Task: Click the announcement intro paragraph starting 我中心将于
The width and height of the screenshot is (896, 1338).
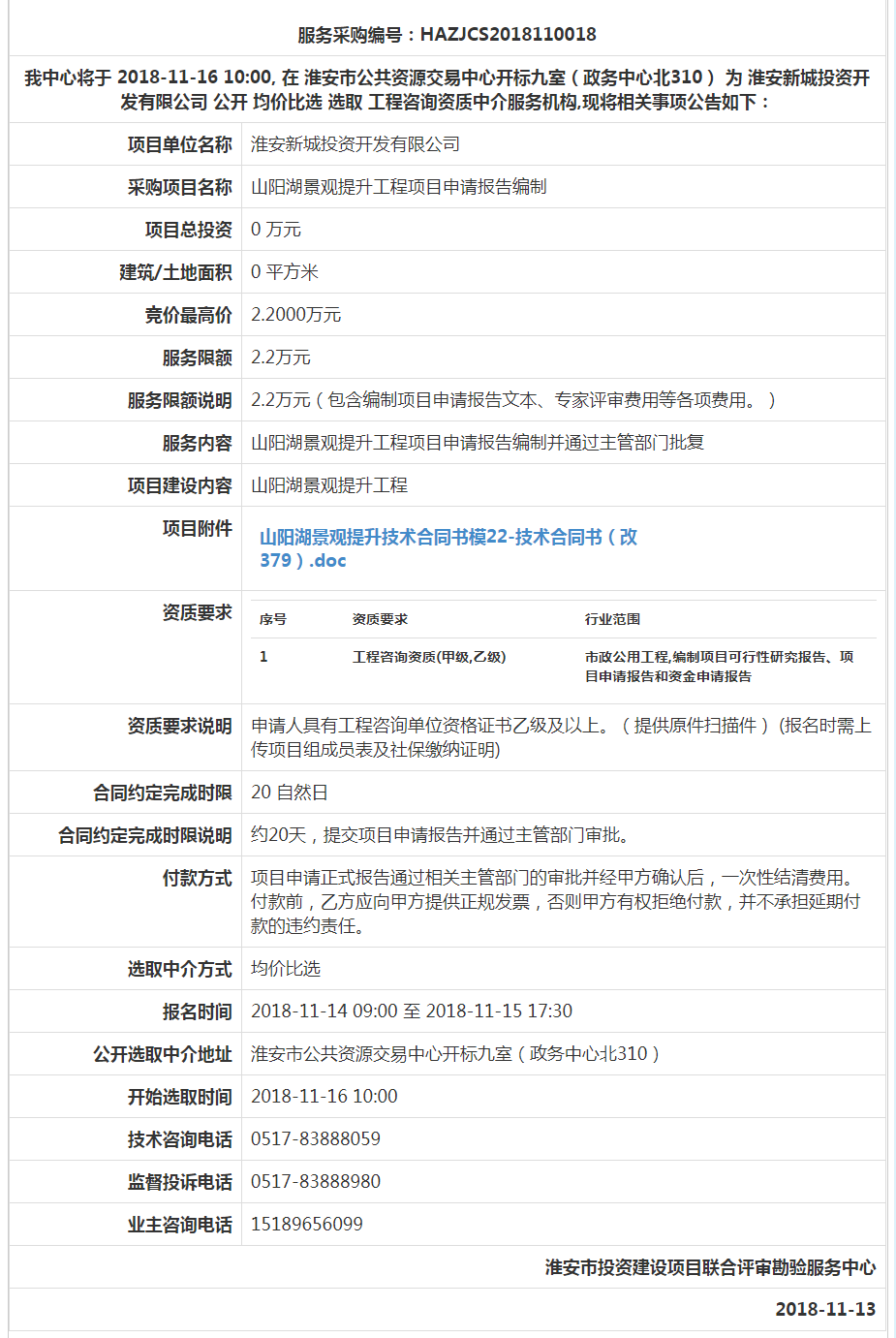Action: point(447,89)
